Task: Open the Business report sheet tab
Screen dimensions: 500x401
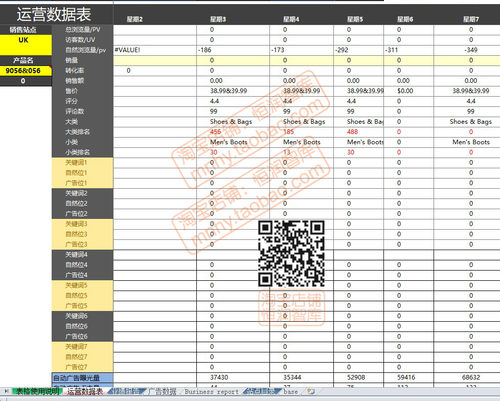Action: click(212, 392)
